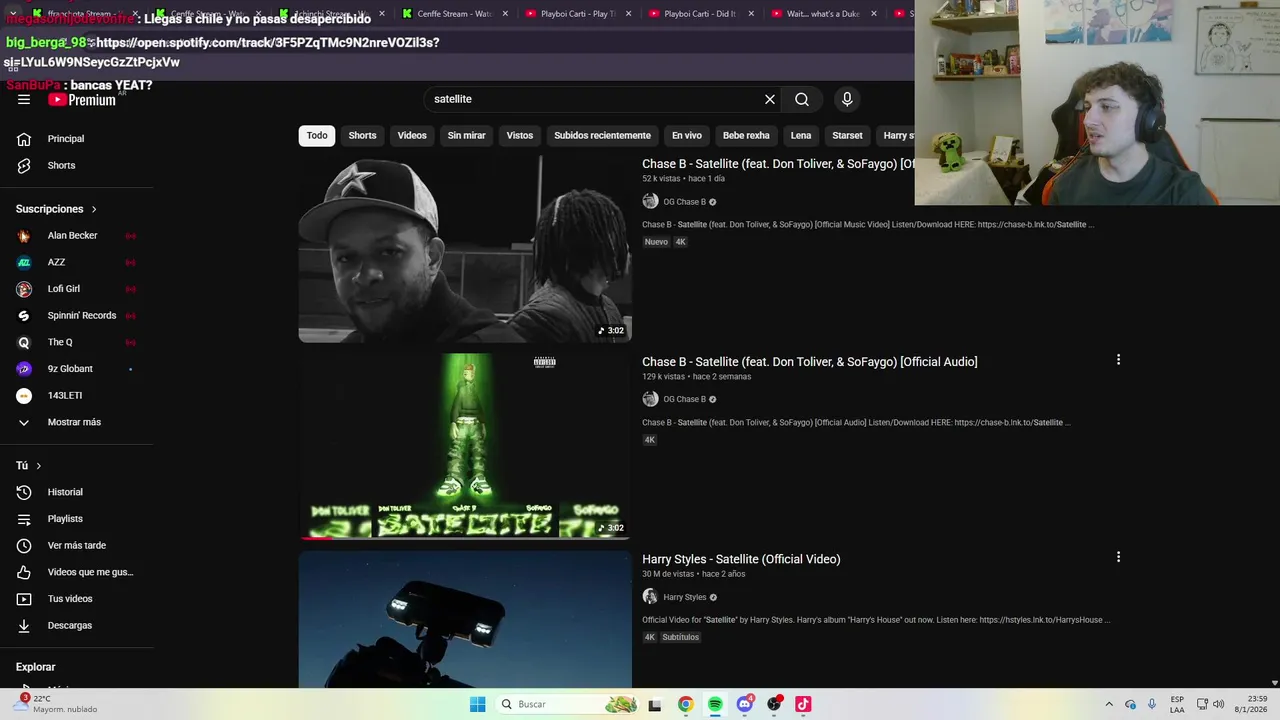Image resolution: width=1280 pixels, height=720 pixels.
Task: Select the Videos filter chip
Action: (x=412, y=136)
